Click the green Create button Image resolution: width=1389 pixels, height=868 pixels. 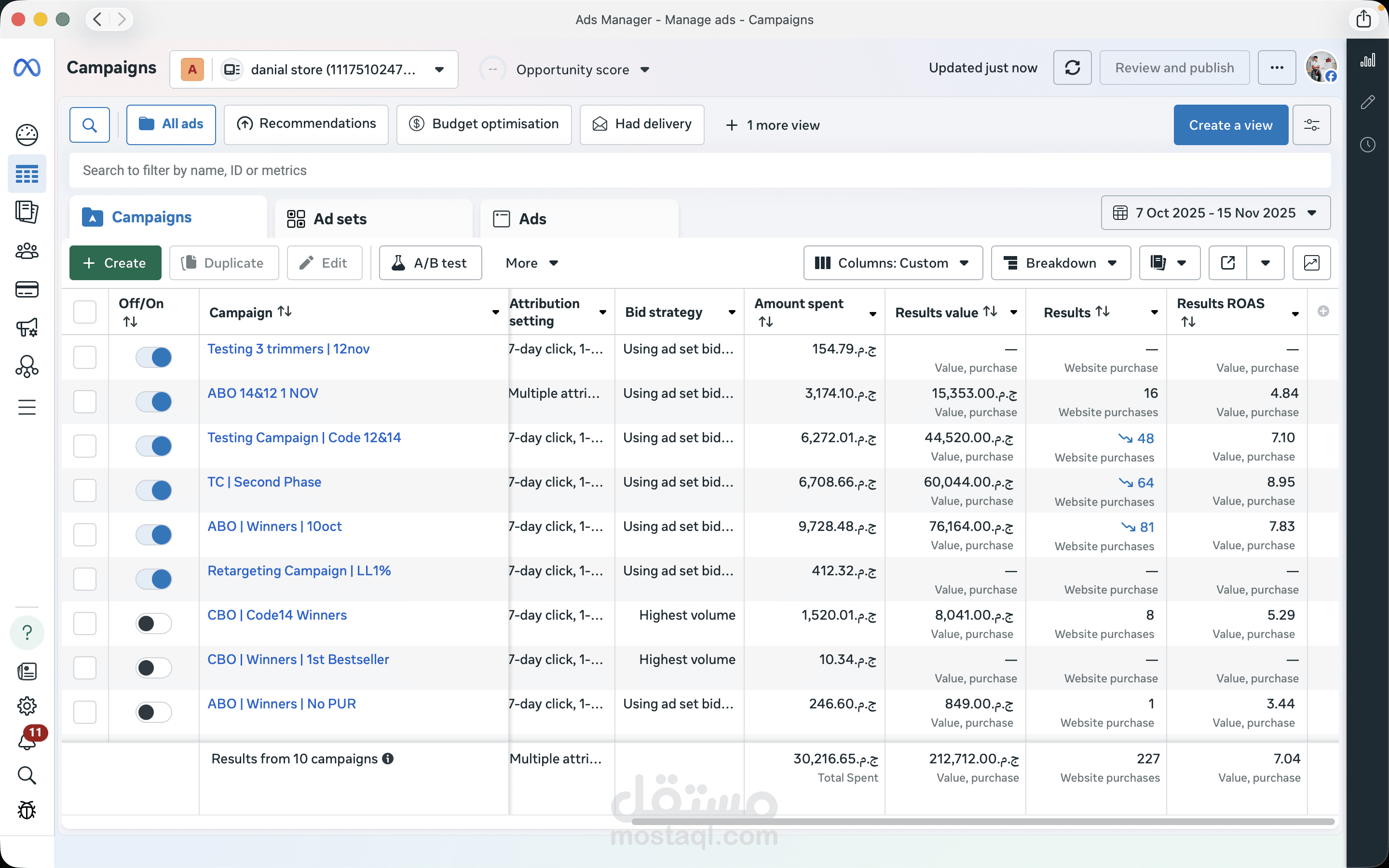click(x=115, y=263)
